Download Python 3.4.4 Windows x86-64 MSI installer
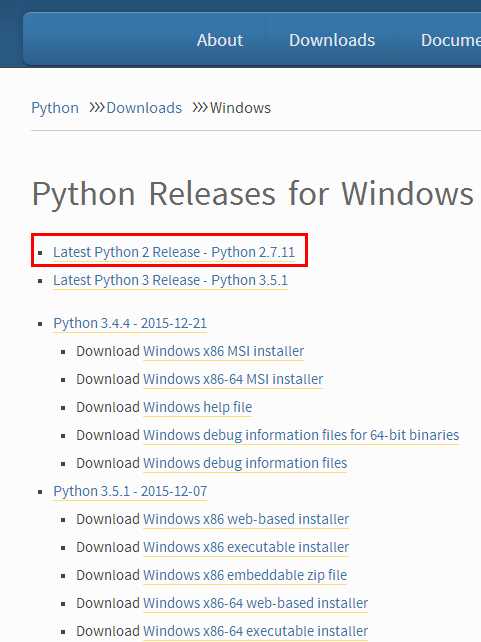The image size is (481, 642). click(233, 379)
